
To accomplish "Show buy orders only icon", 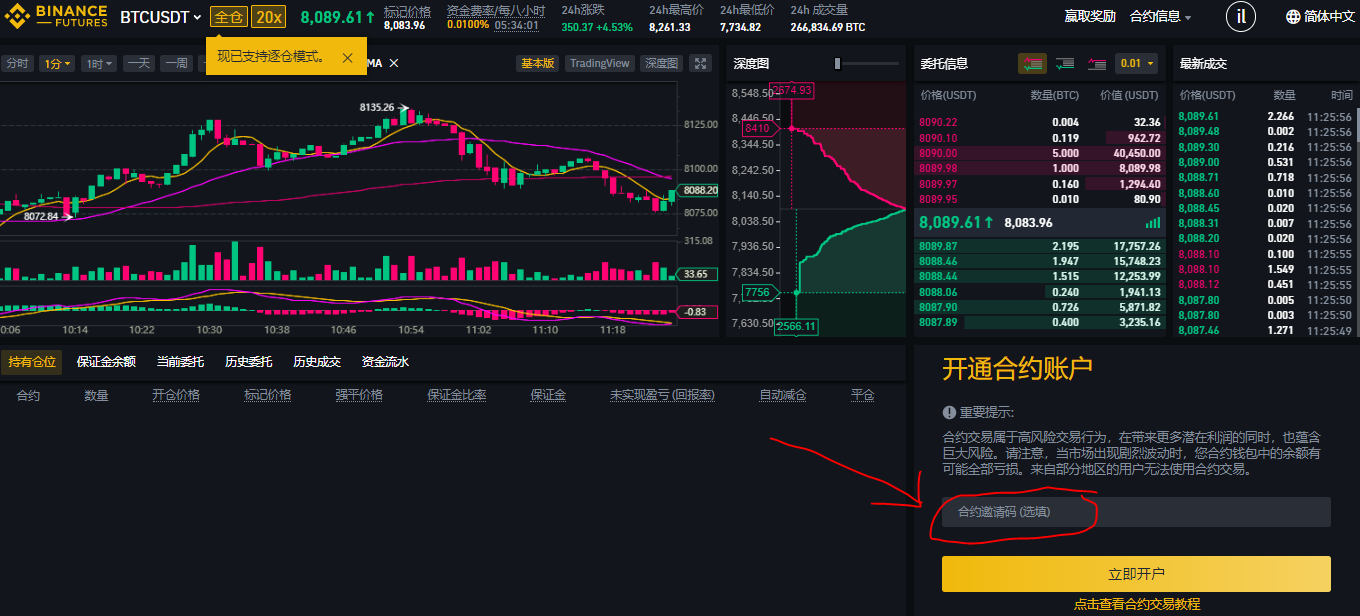I will 1065,63.
